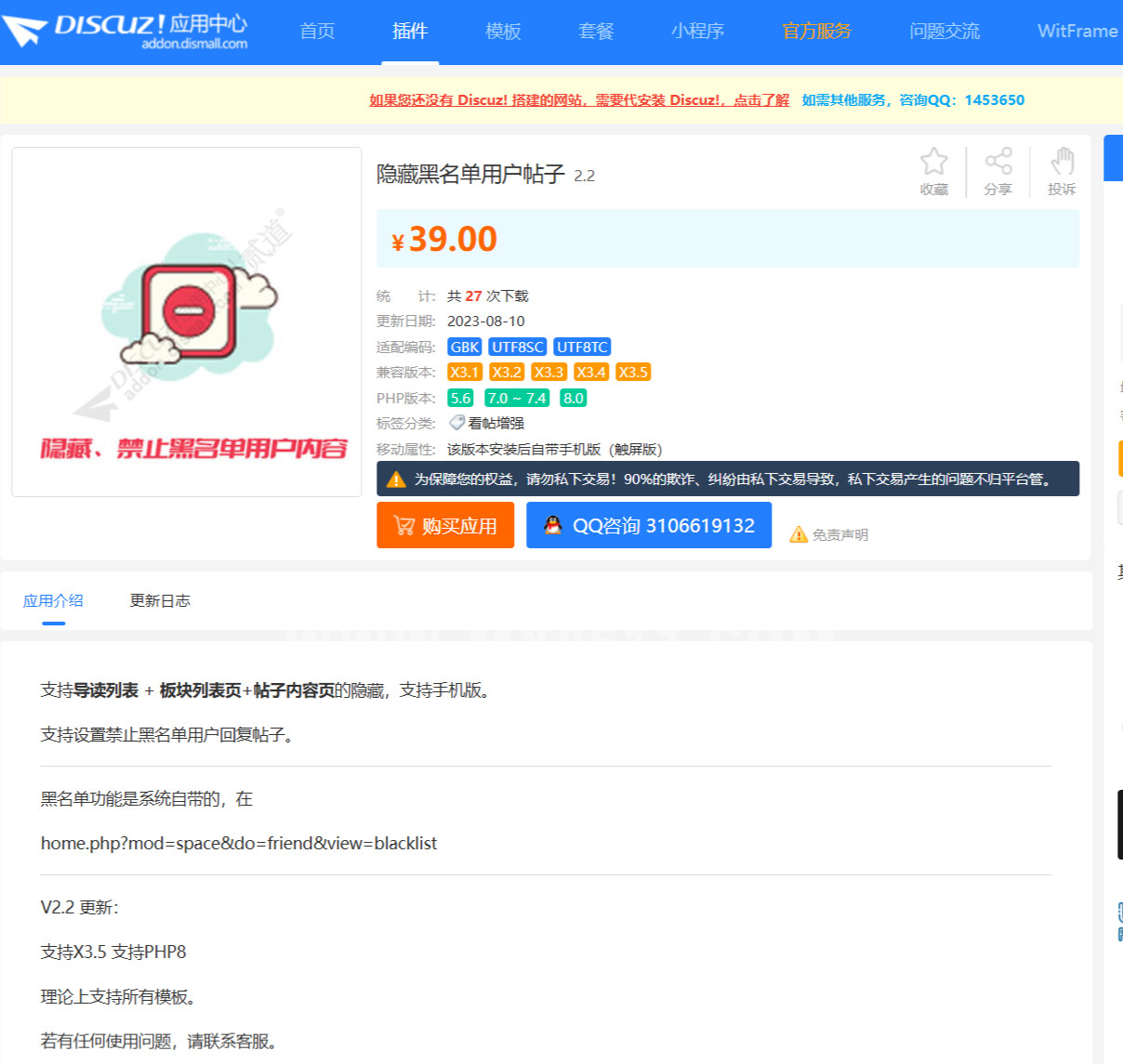
Task: Click the QQ咨询 3106619132 button
Action: pyautogui.click(x=648, y=525)
